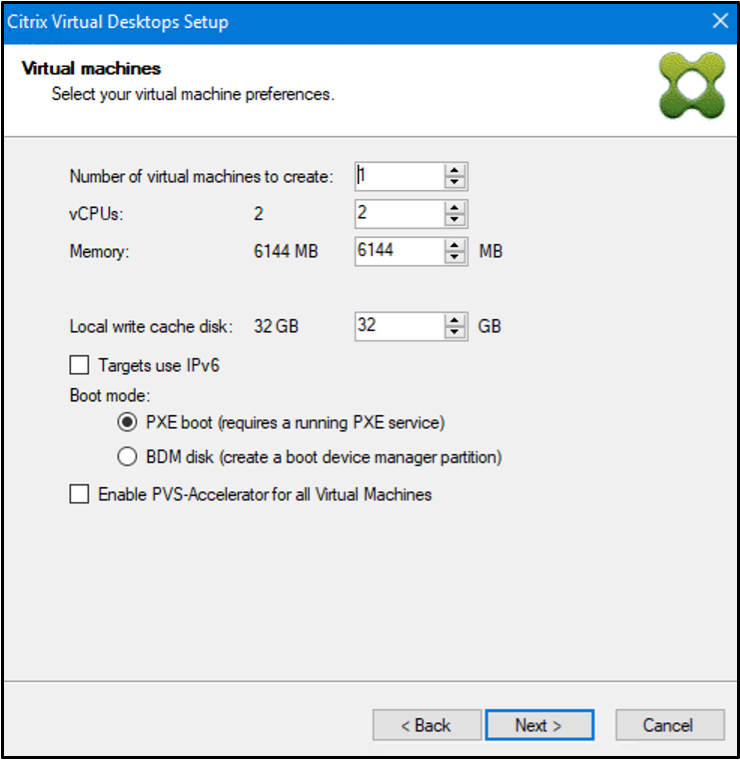740x760 pixels.
Task: Close the Citrix Virtual Desktops Setup window
Action: 720,21
